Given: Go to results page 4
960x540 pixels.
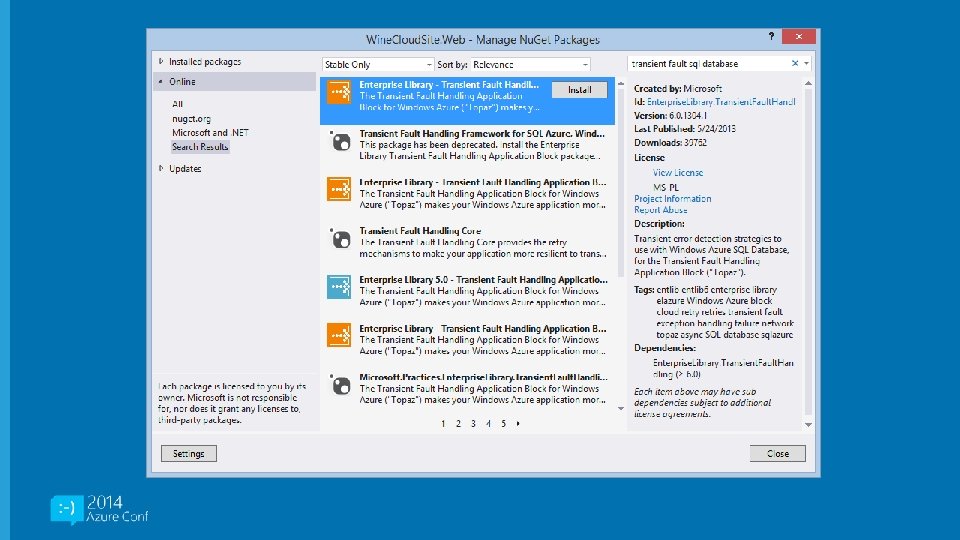Looking at the screenshot, I should click(x=488, y=424).
